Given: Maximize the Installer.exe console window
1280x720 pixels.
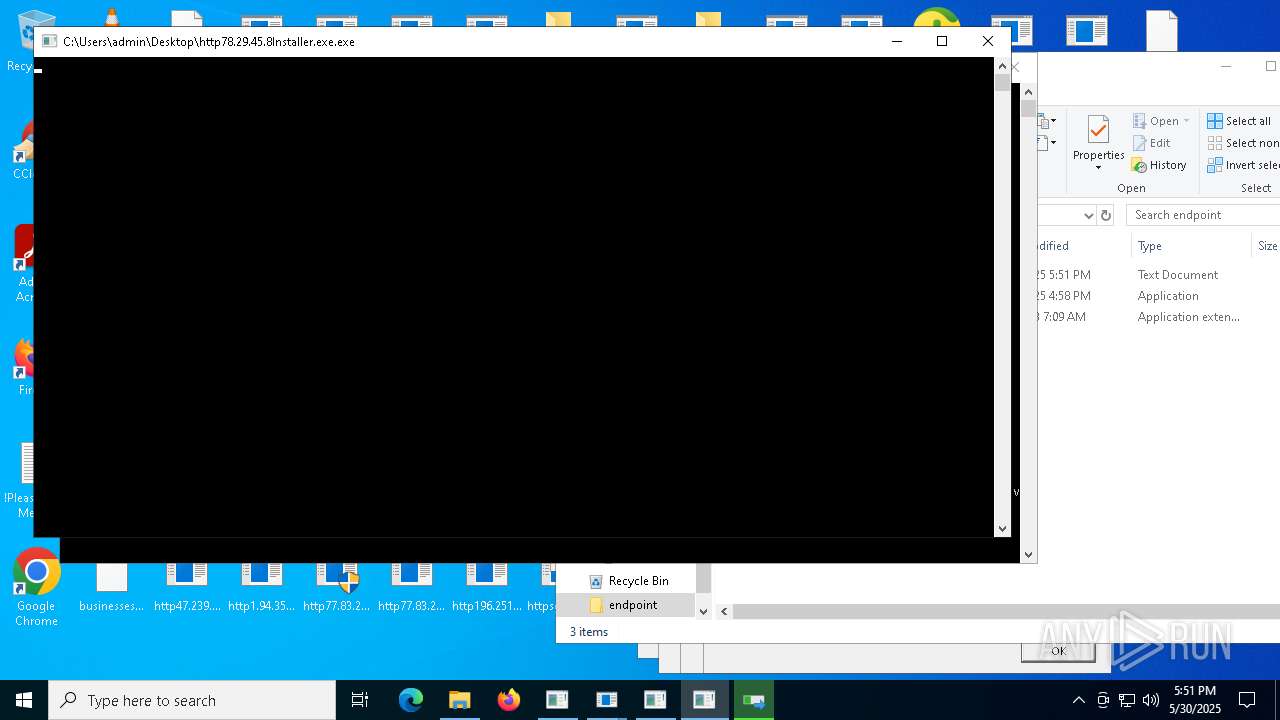Looking at the screenshot, I should pyautogui.click(x=942, y=41).
